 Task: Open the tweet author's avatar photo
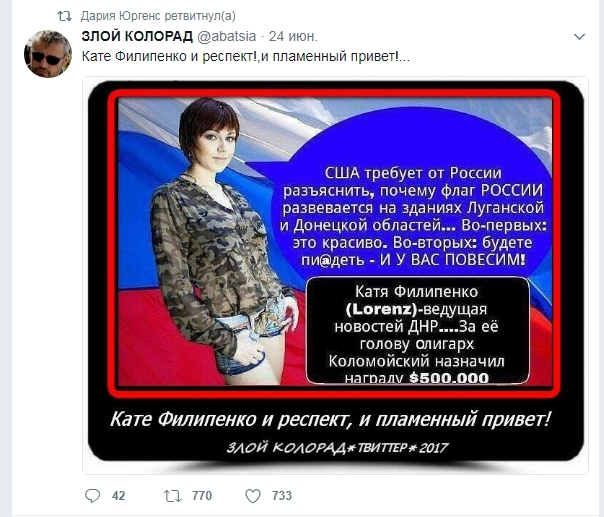pos(48,54)
